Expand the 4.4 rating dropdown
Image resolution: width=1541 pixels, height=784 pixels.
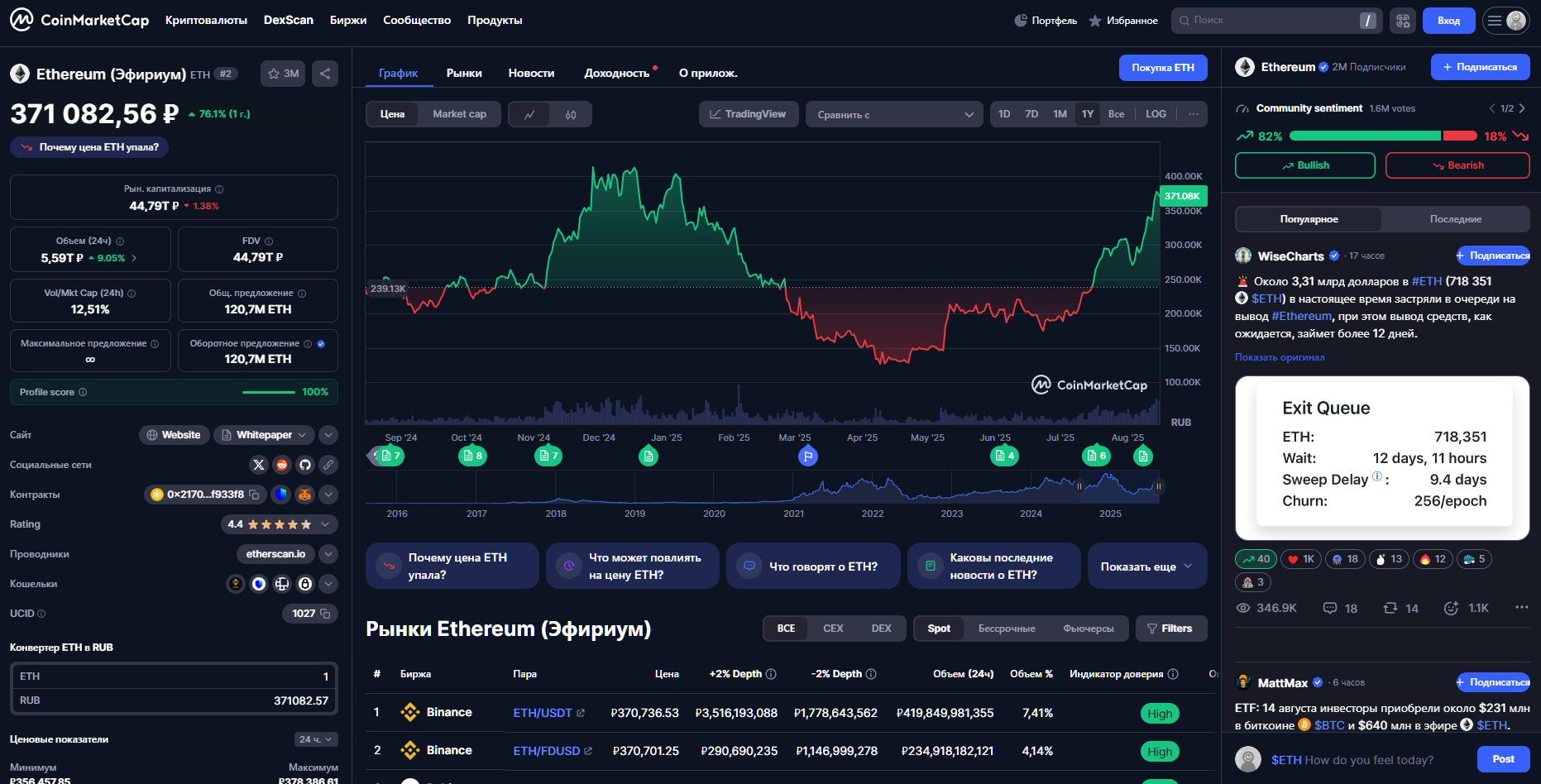click(x=279, y=524)
